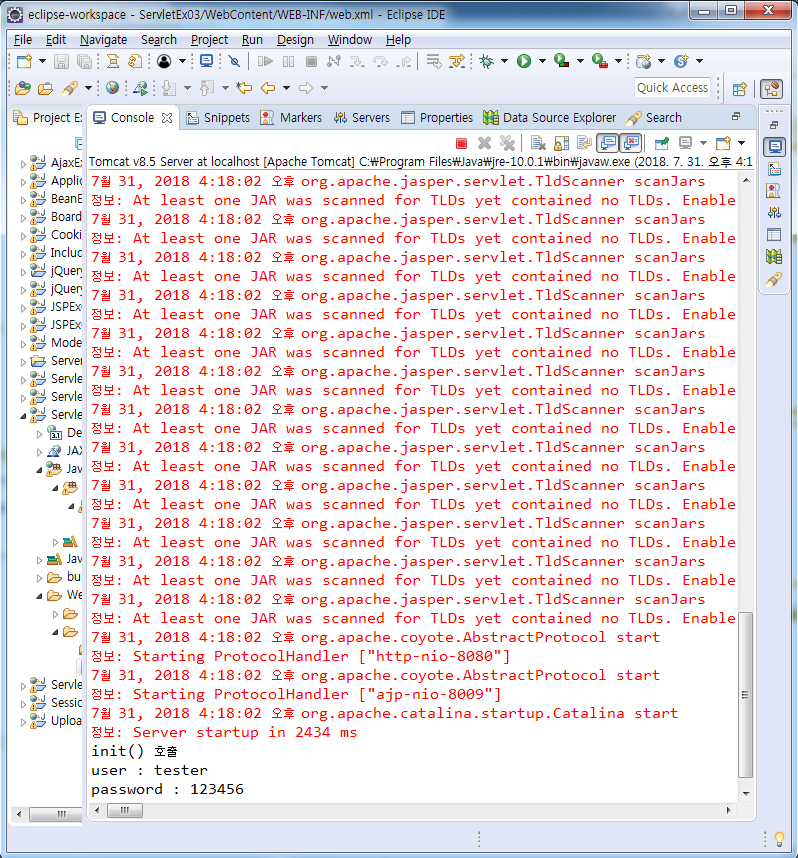Image resolution: width=798 pixels, height=858 pixels.
Task: Toggle Word Wrap in console toolbar
Action: [x=585, y=143]
